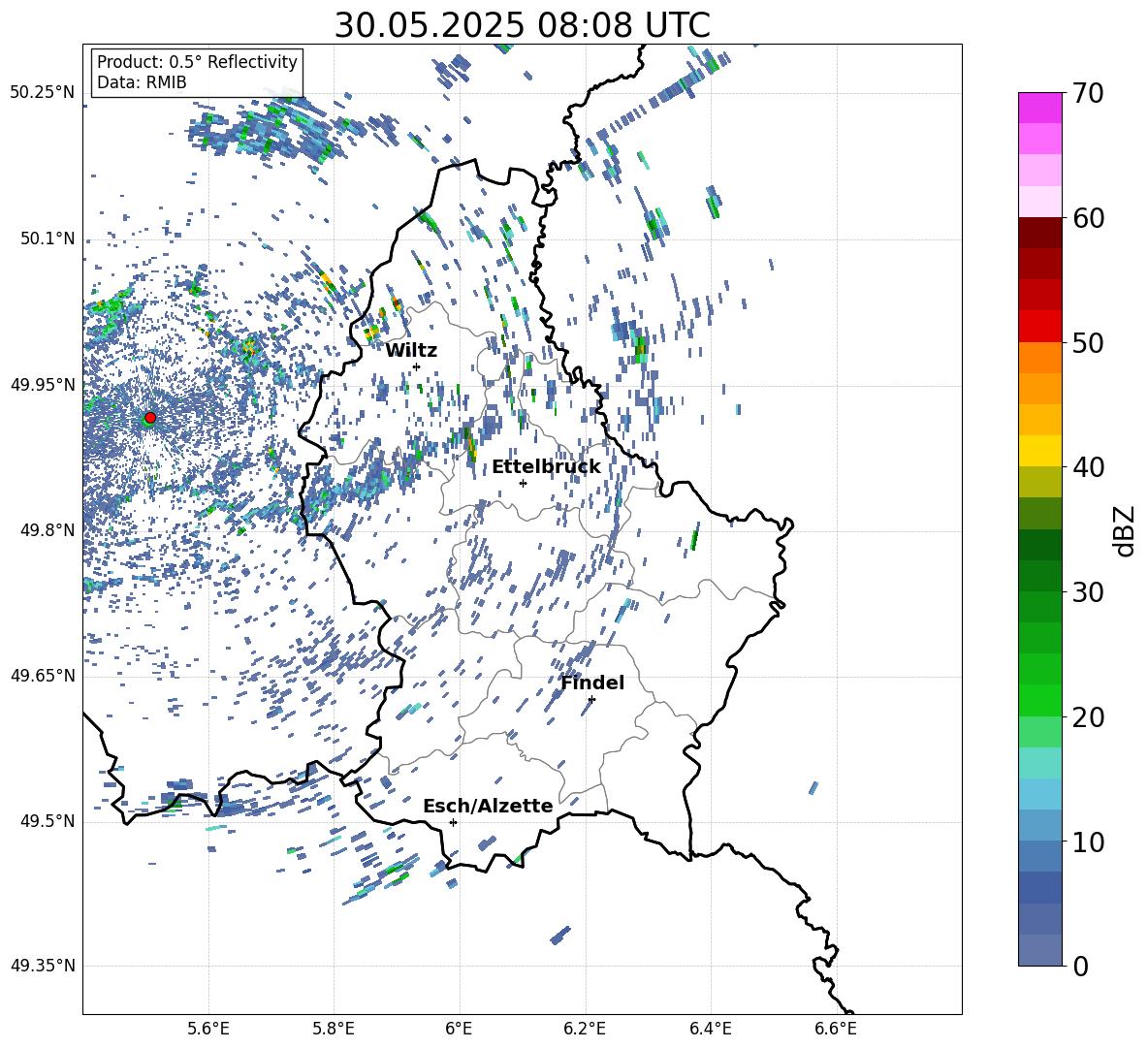Image resolution: width=1148 pixels, height=1048 pixels.
Task: Click the Esch/Alzette city label
Action: pyautogui.click(x=488, y=806)
